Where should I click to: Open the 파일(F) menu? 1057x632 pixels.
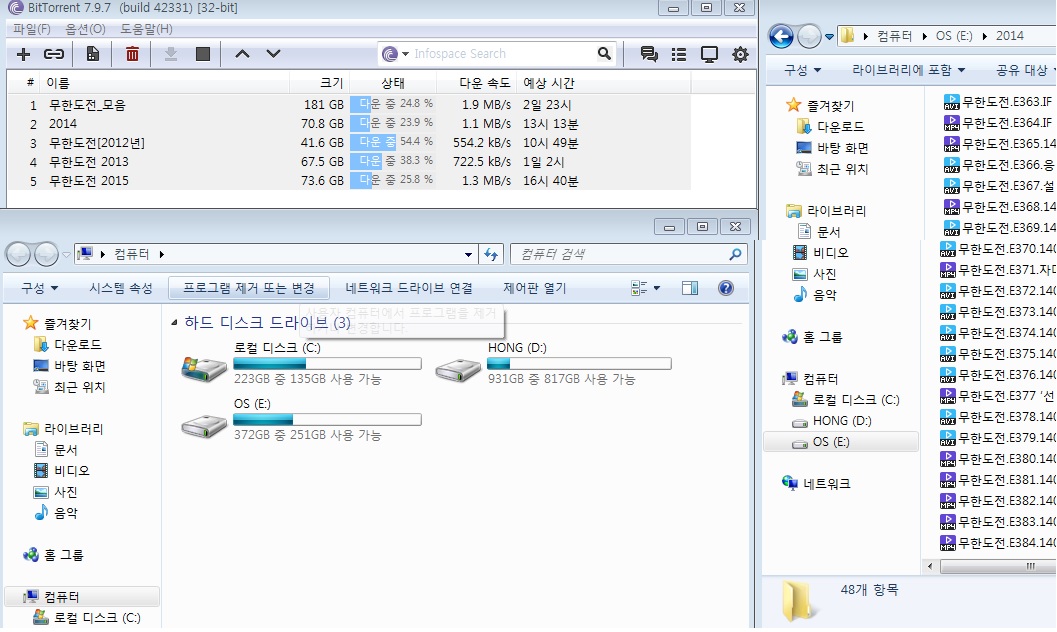pos(32,29)
